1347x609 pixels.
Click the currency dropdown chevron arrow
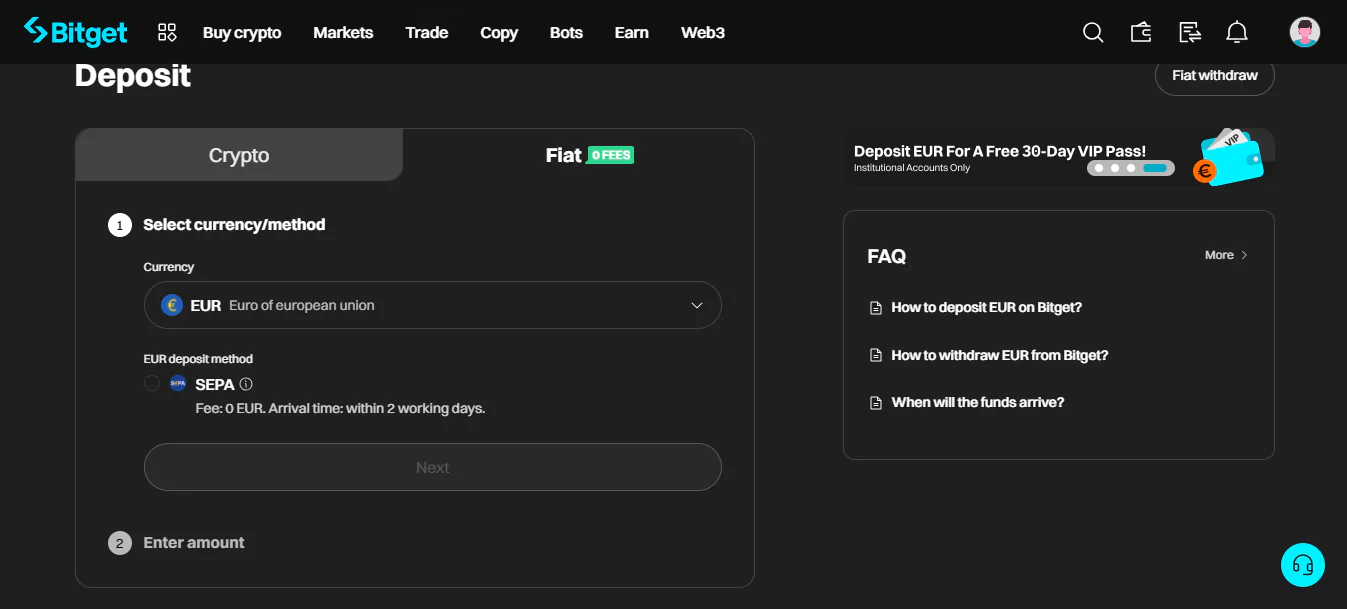coord(697,306)
